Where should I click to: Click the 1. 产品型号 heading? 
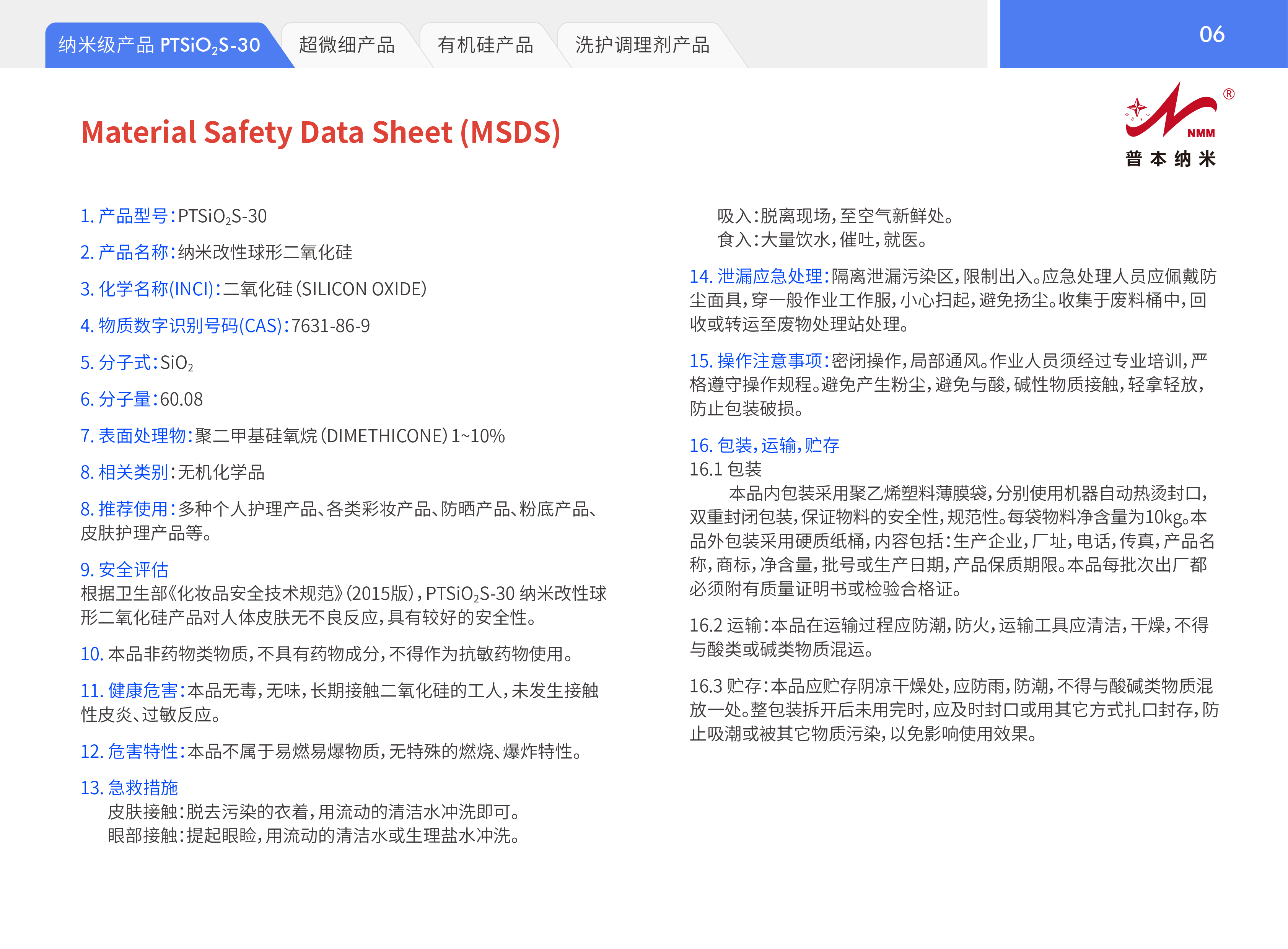tap(127, 216)
